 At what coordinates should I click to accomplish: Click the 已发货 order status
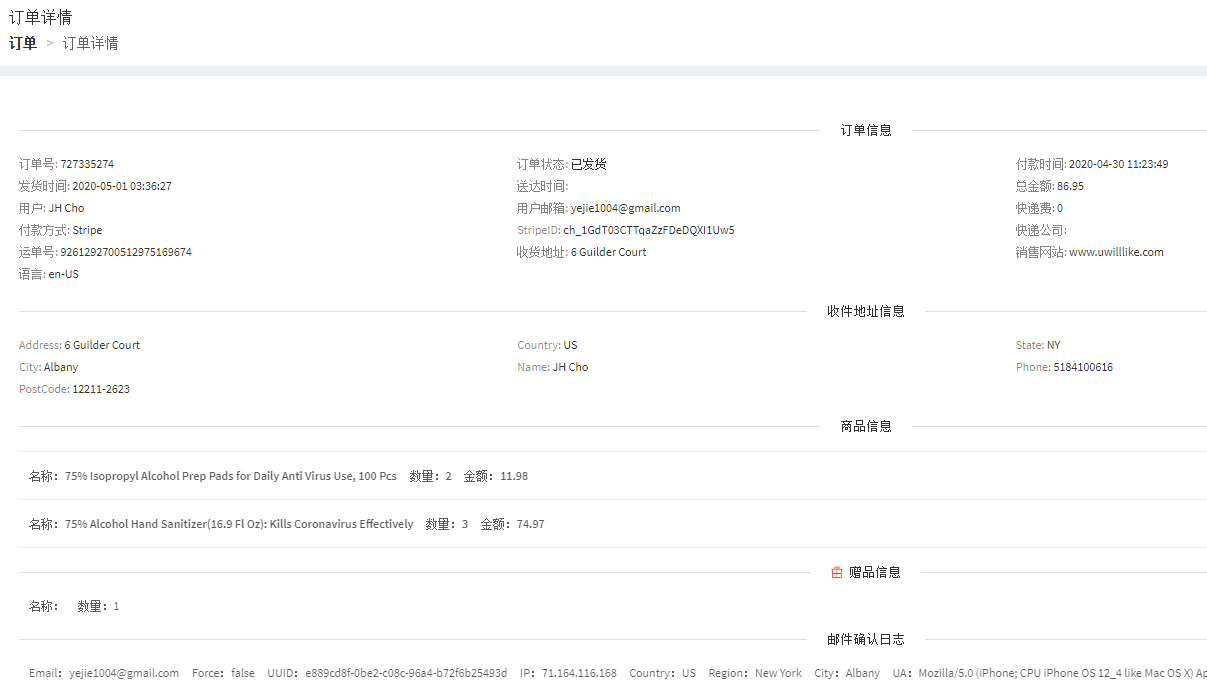[x=589, y=164]
